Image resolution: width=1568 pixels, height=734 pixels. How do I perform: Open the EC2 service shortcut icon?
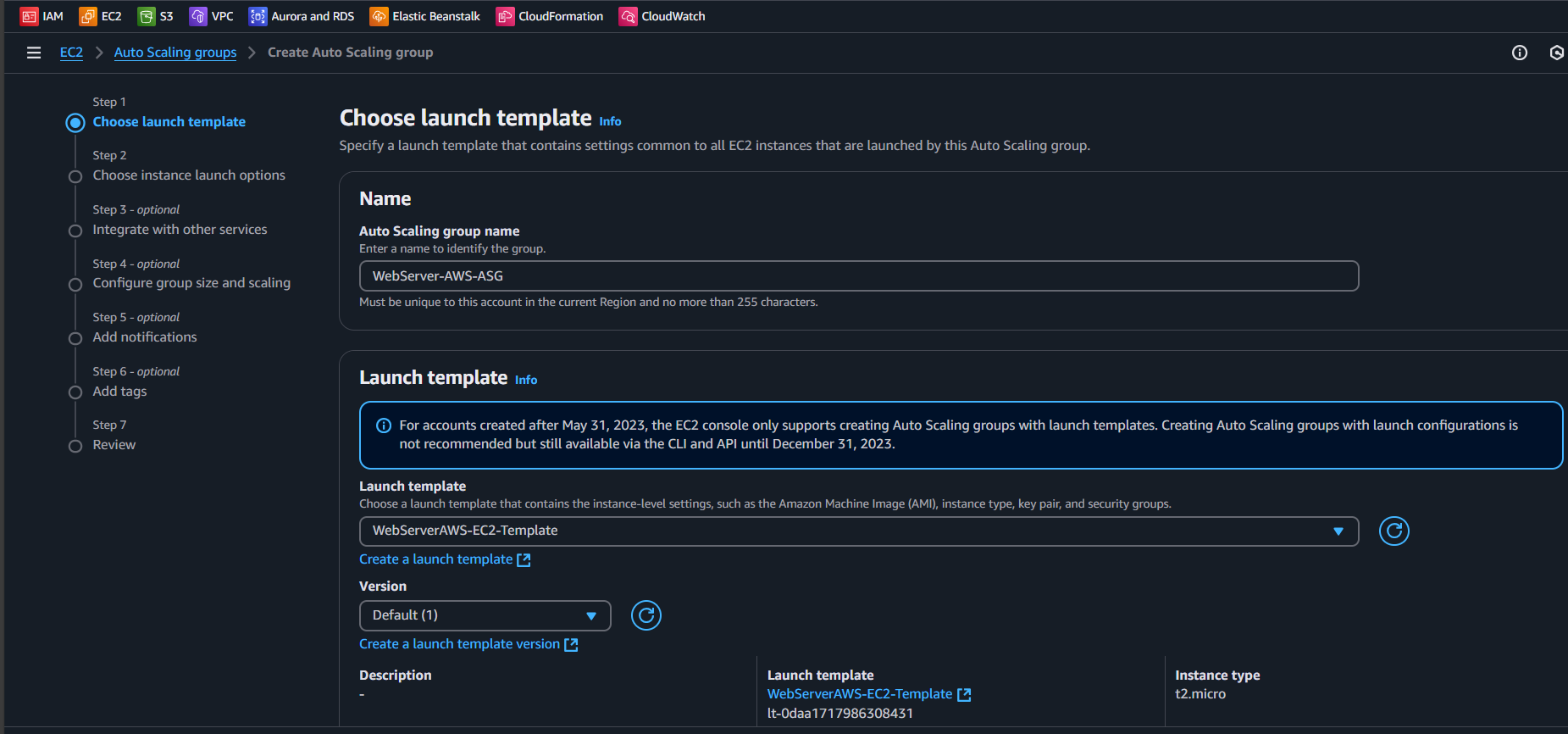tap(88, 16)
